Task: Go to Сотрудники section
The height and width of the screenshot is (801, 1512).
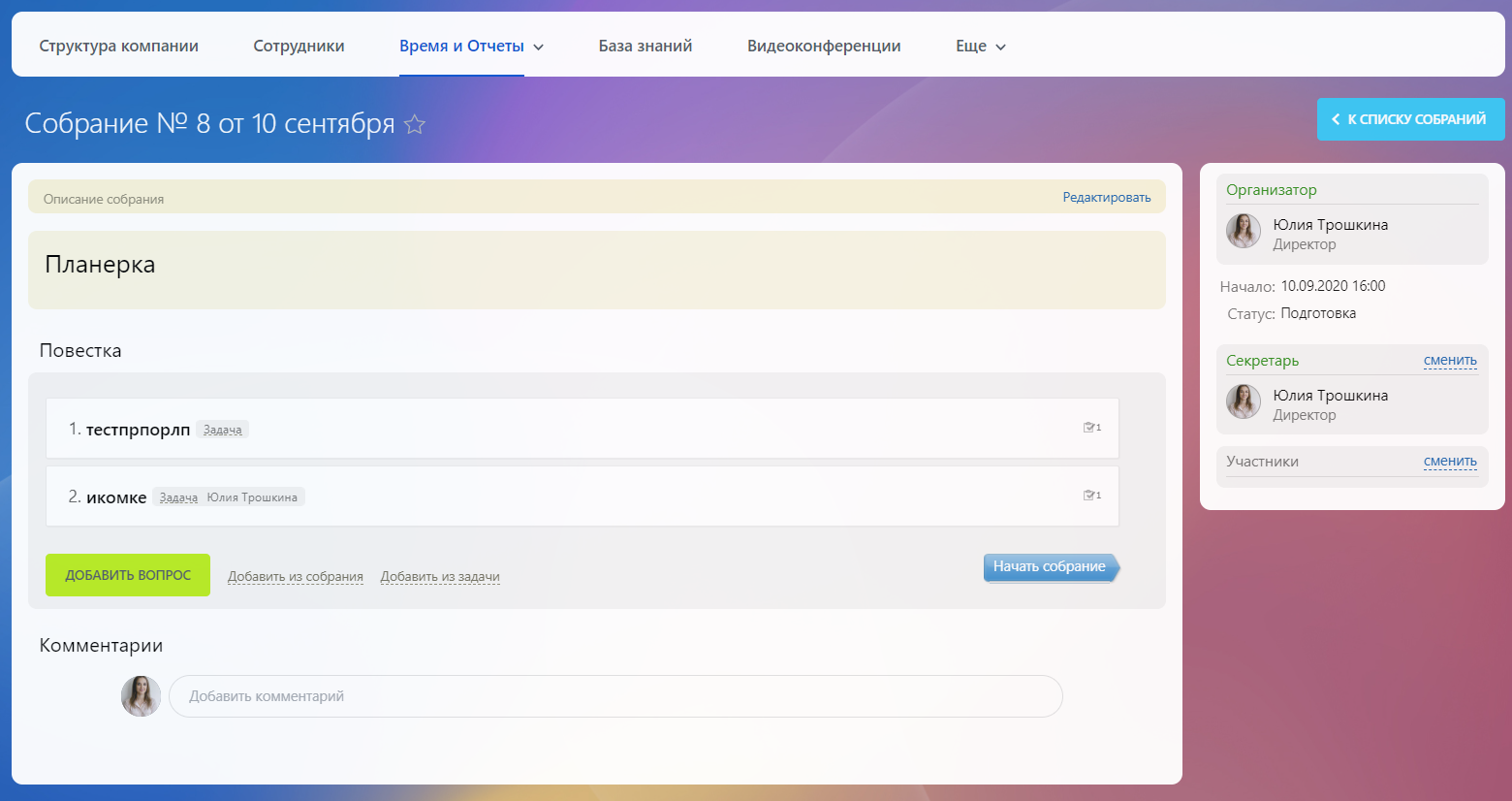Action: click(x=299, y=47)
